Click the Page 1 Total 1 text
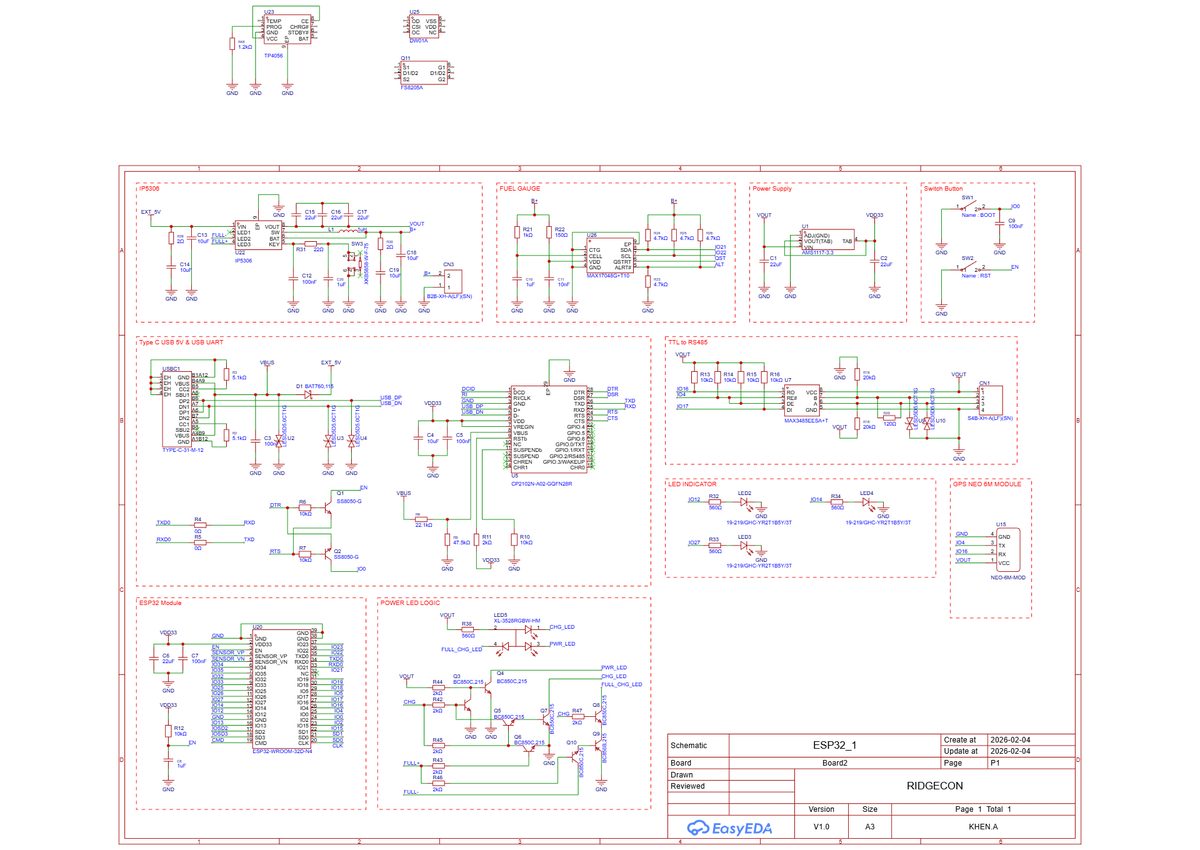Screen dimensions: 1200x850 click(x=984, y=808)
